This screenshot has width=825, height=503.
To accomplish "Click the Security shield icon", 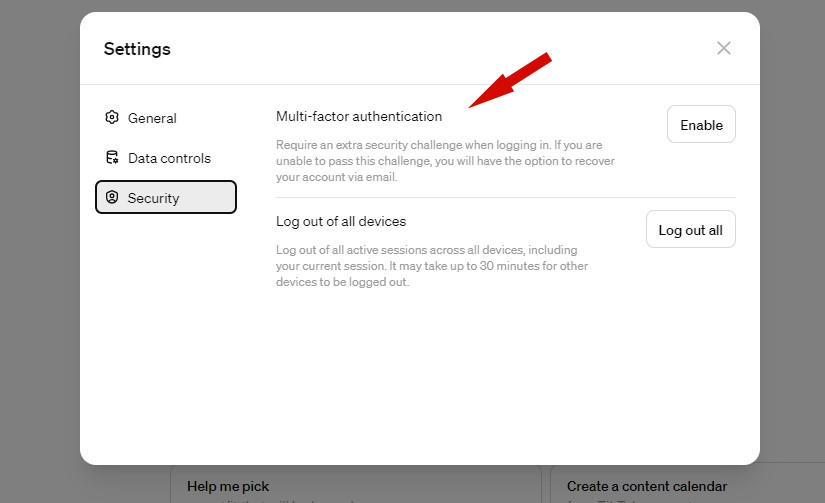I will click(112, 197).
